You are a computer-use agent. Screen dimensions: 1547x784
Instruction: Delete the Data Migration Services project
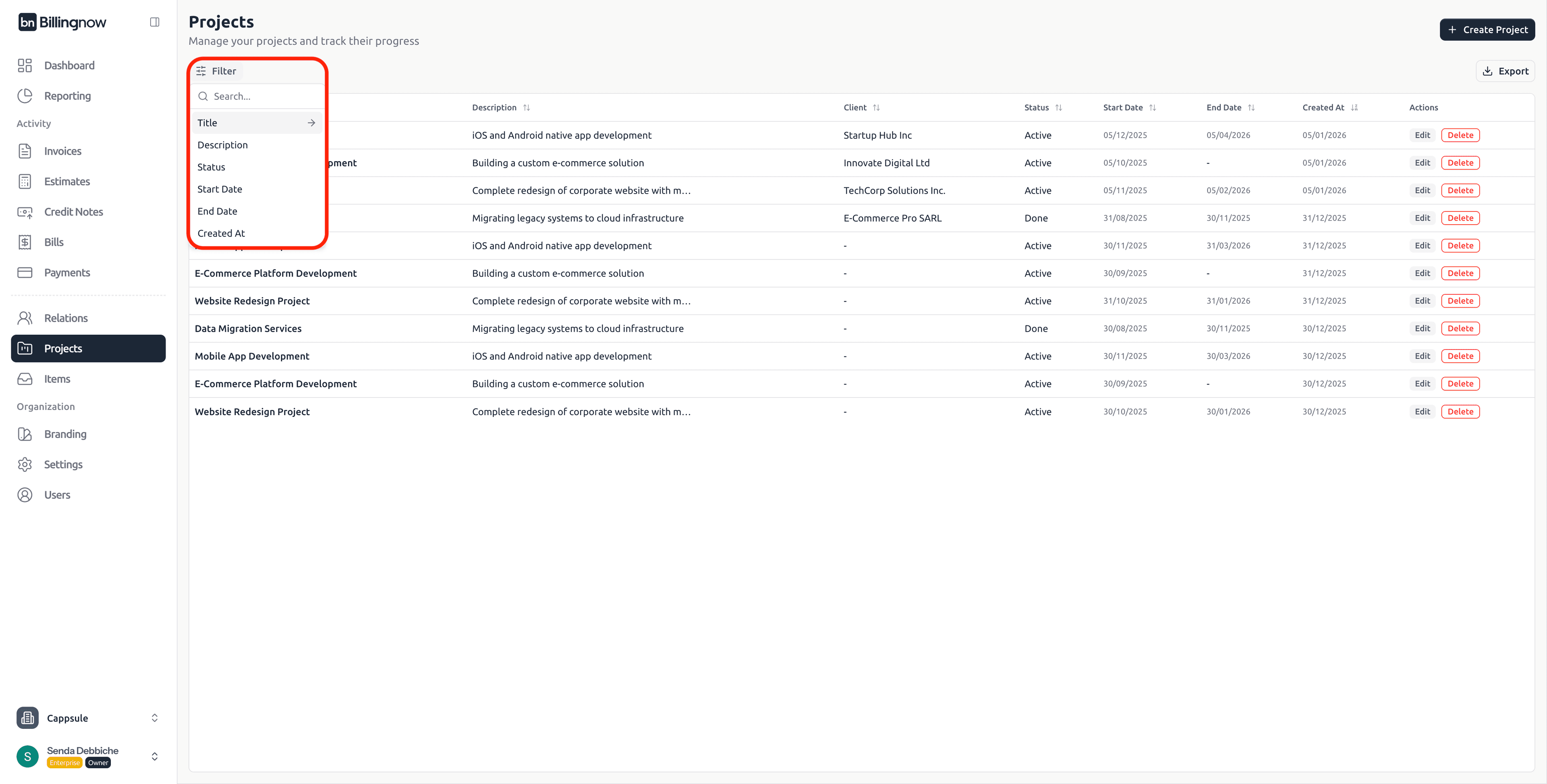(1460, 328)
